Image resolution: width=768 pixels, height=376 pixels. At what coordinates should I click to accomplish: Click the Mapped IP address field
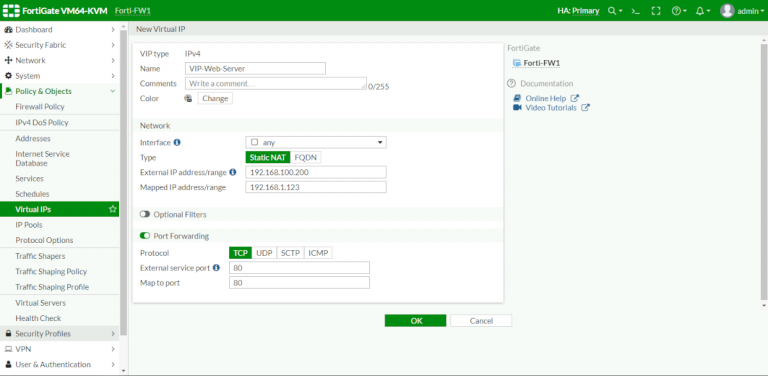pyautogui.click(x=316, y=187)
